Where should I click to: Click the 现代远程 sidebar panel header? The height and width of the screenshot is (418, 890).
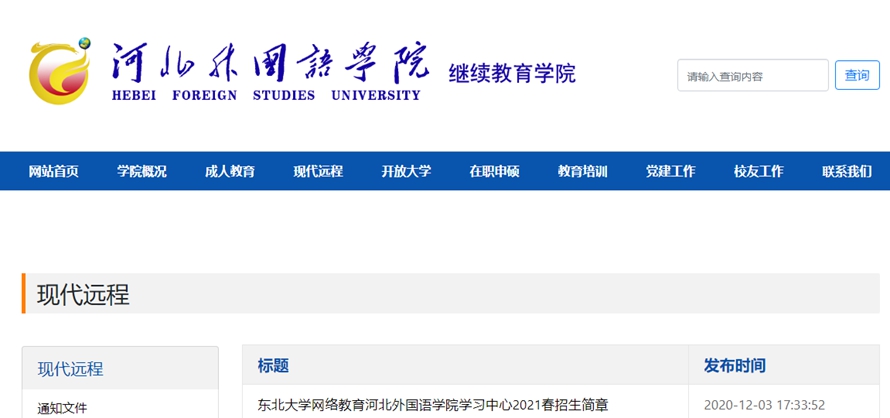point(120,369)
